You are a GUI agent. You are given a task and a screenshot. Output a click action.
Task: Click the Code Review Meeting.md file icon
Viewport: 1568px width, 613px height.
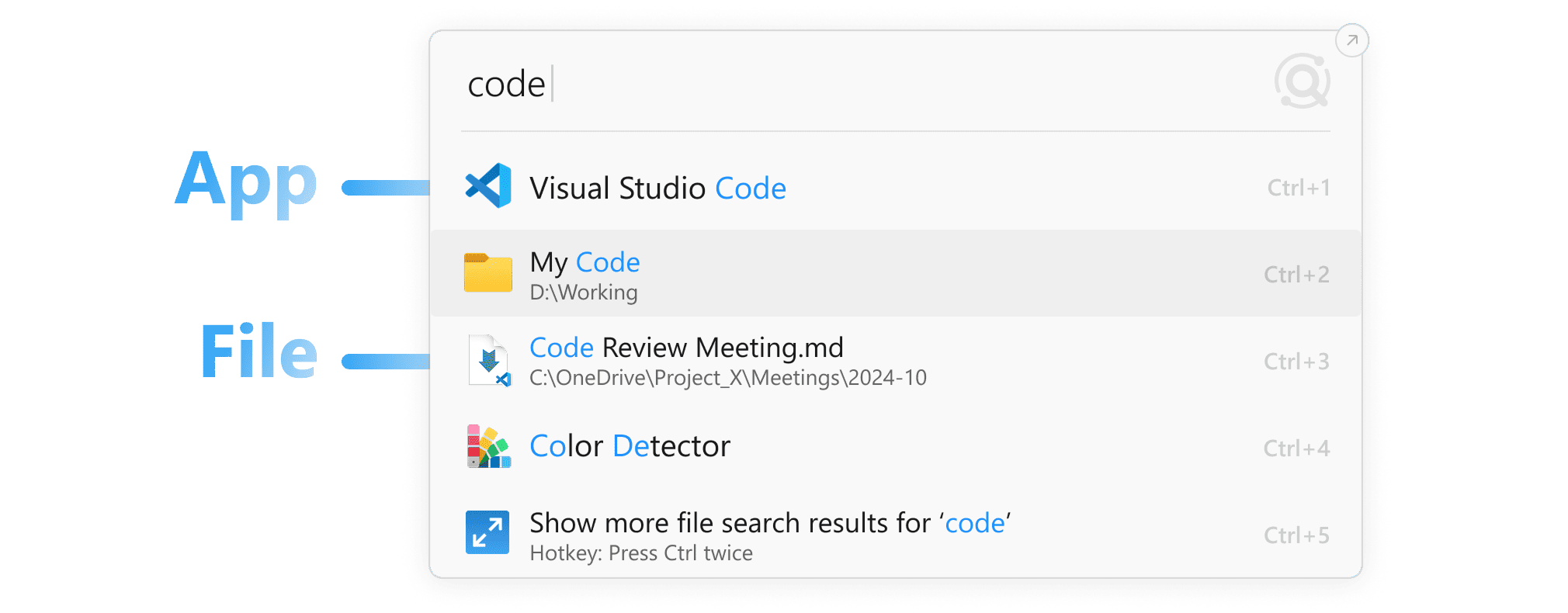[489, 360]
